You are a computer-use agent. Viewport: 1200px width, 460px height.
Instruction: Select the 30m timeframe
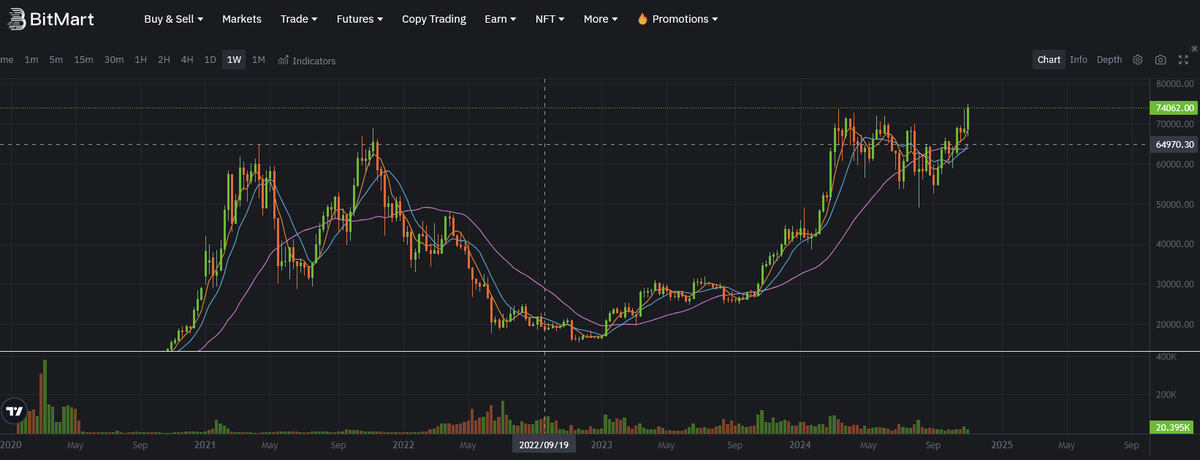[114, 60]
